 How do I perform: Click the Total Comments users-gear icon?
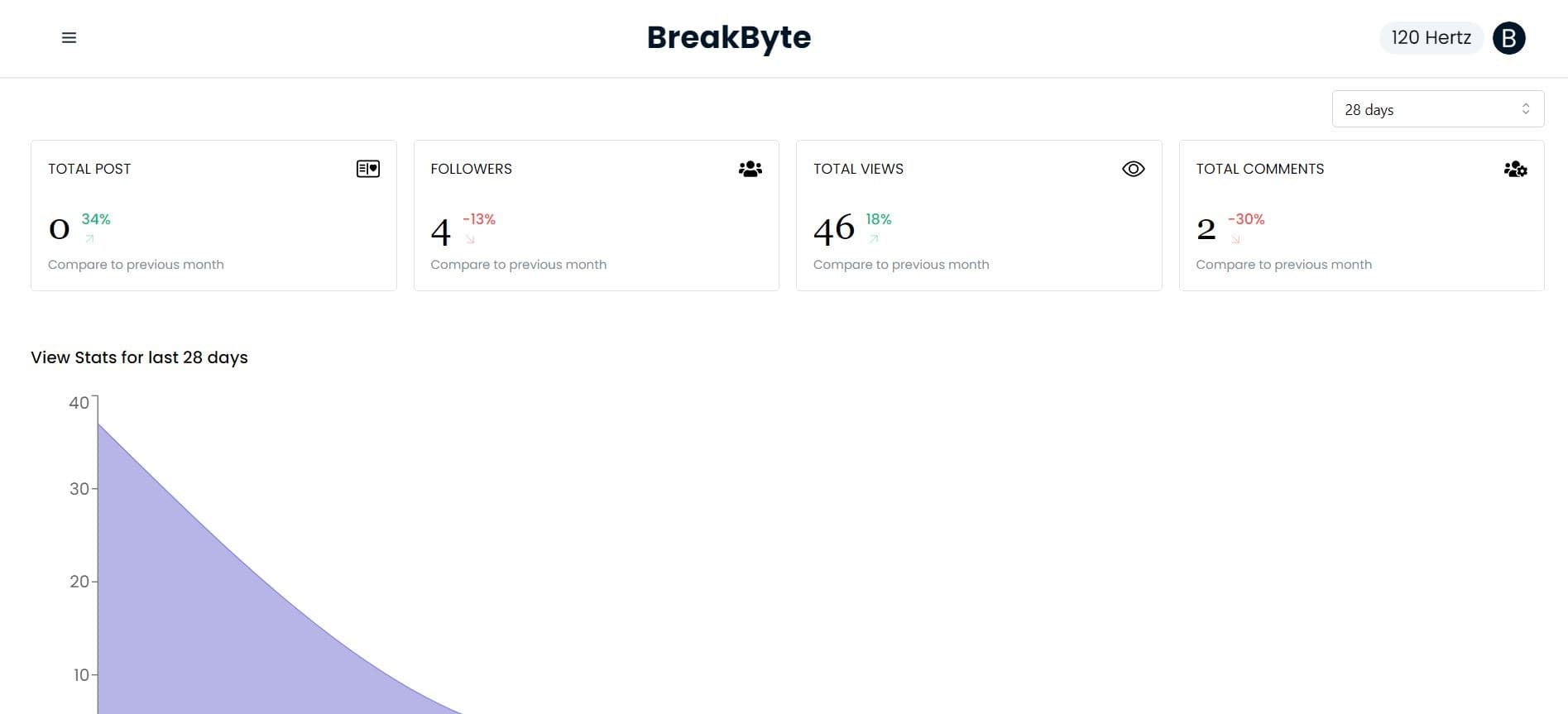click(1516, 169)
